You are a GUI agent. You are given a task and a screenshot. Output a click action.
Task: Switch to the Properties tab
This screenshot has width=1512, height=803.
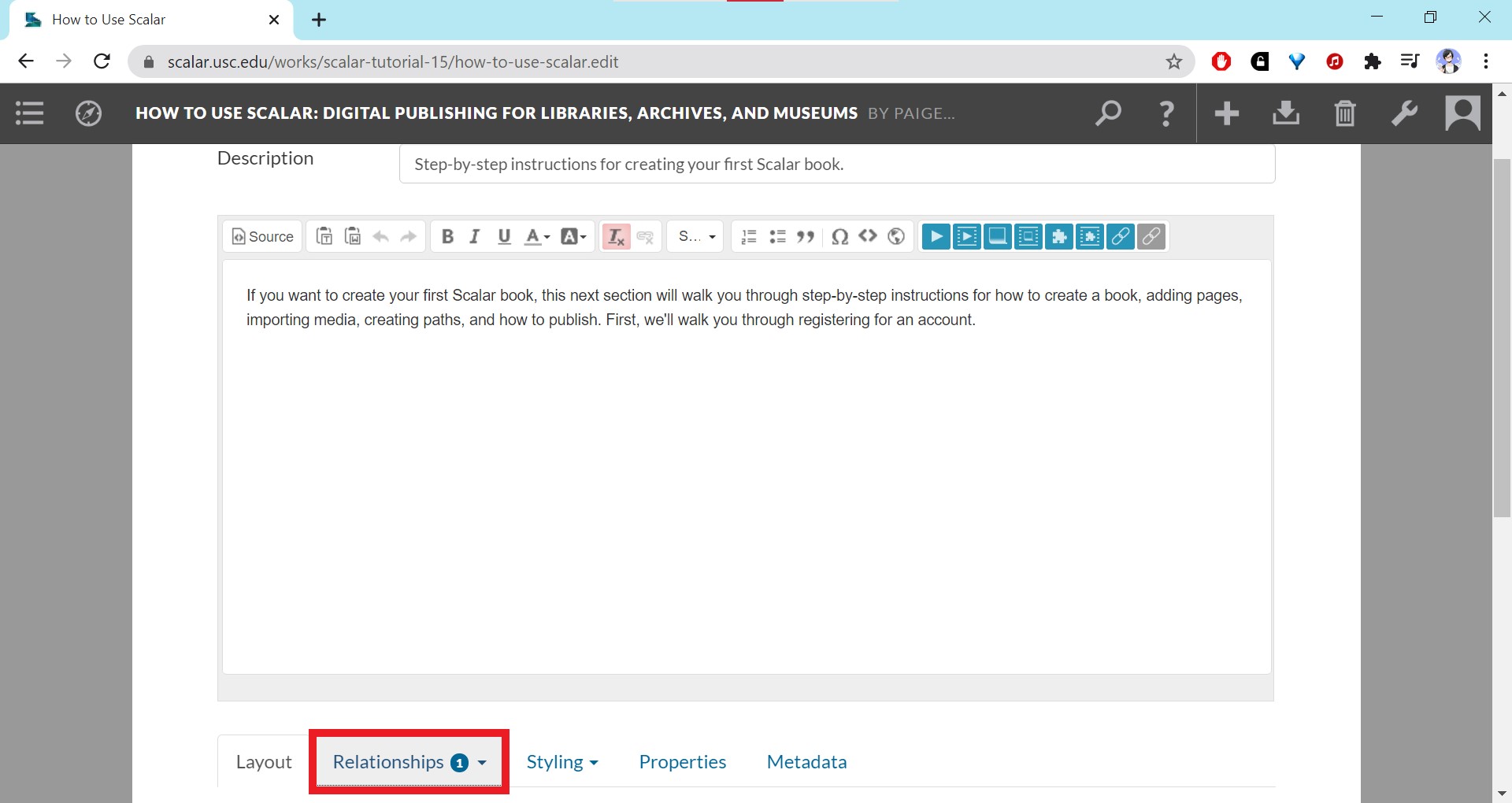pos(682,762)
